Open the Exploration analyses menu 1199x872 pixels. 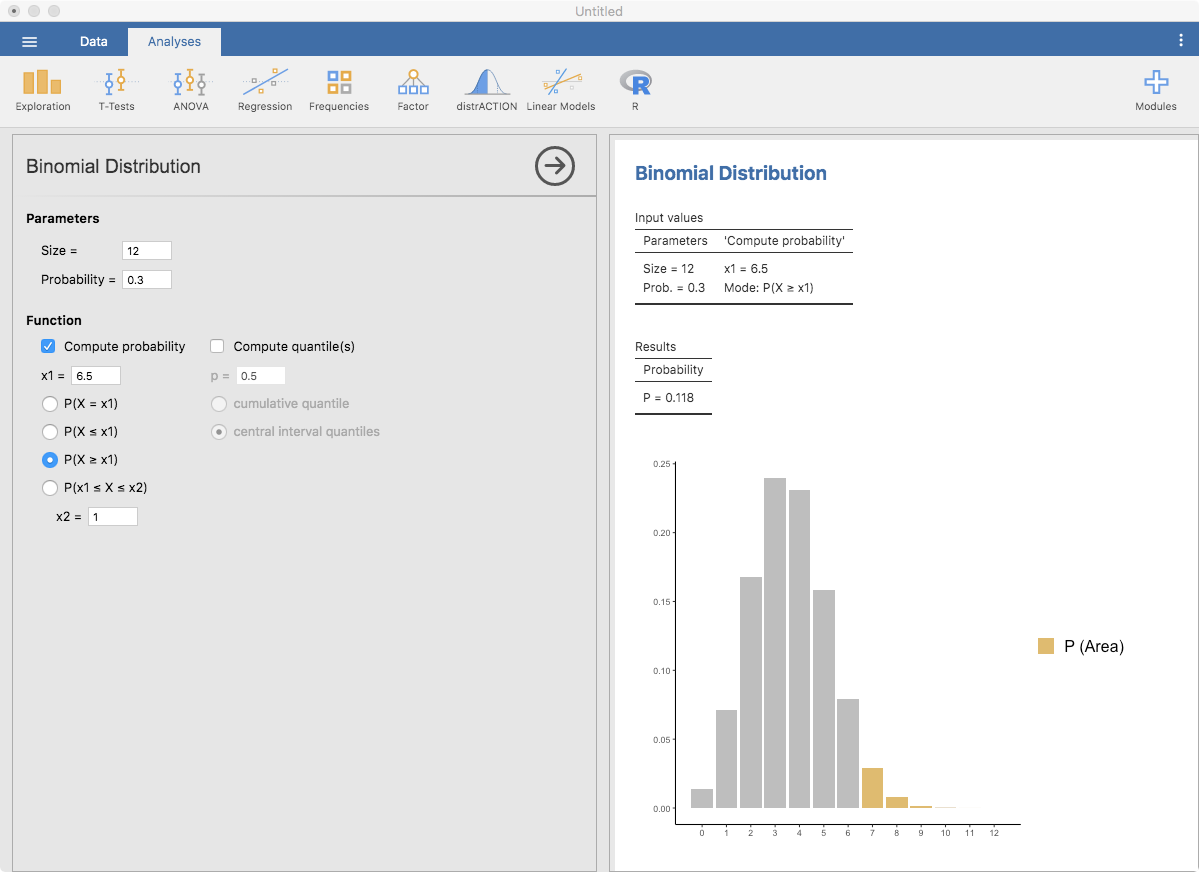point(43,89)
